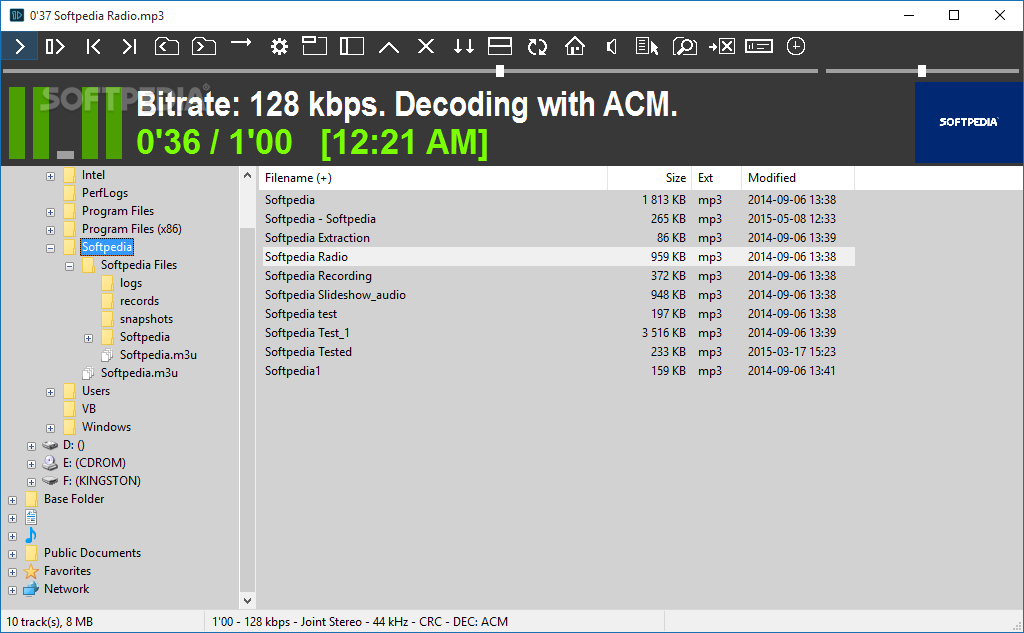Click the circled plus icon

(x=795, y=46)
